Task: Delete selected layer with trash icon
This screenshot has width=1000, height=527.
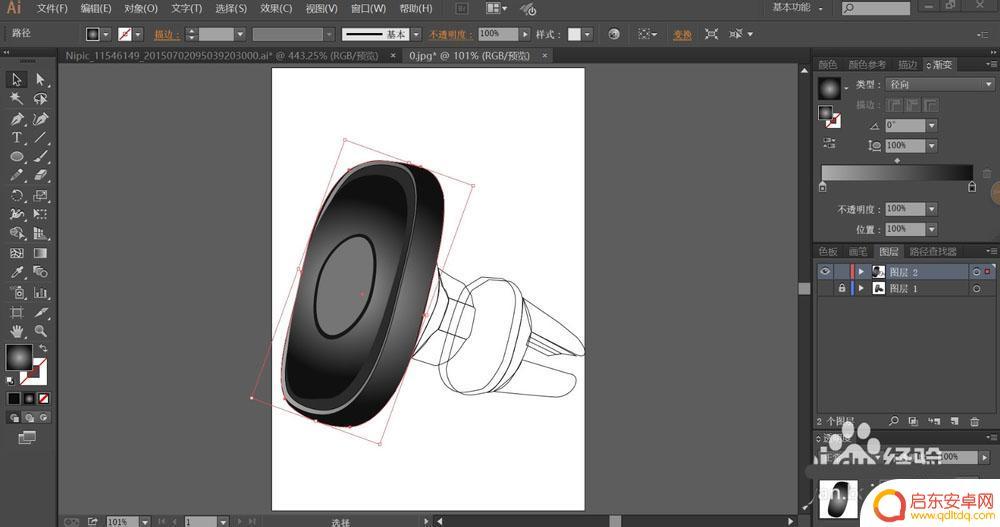Action: (974, 421)
